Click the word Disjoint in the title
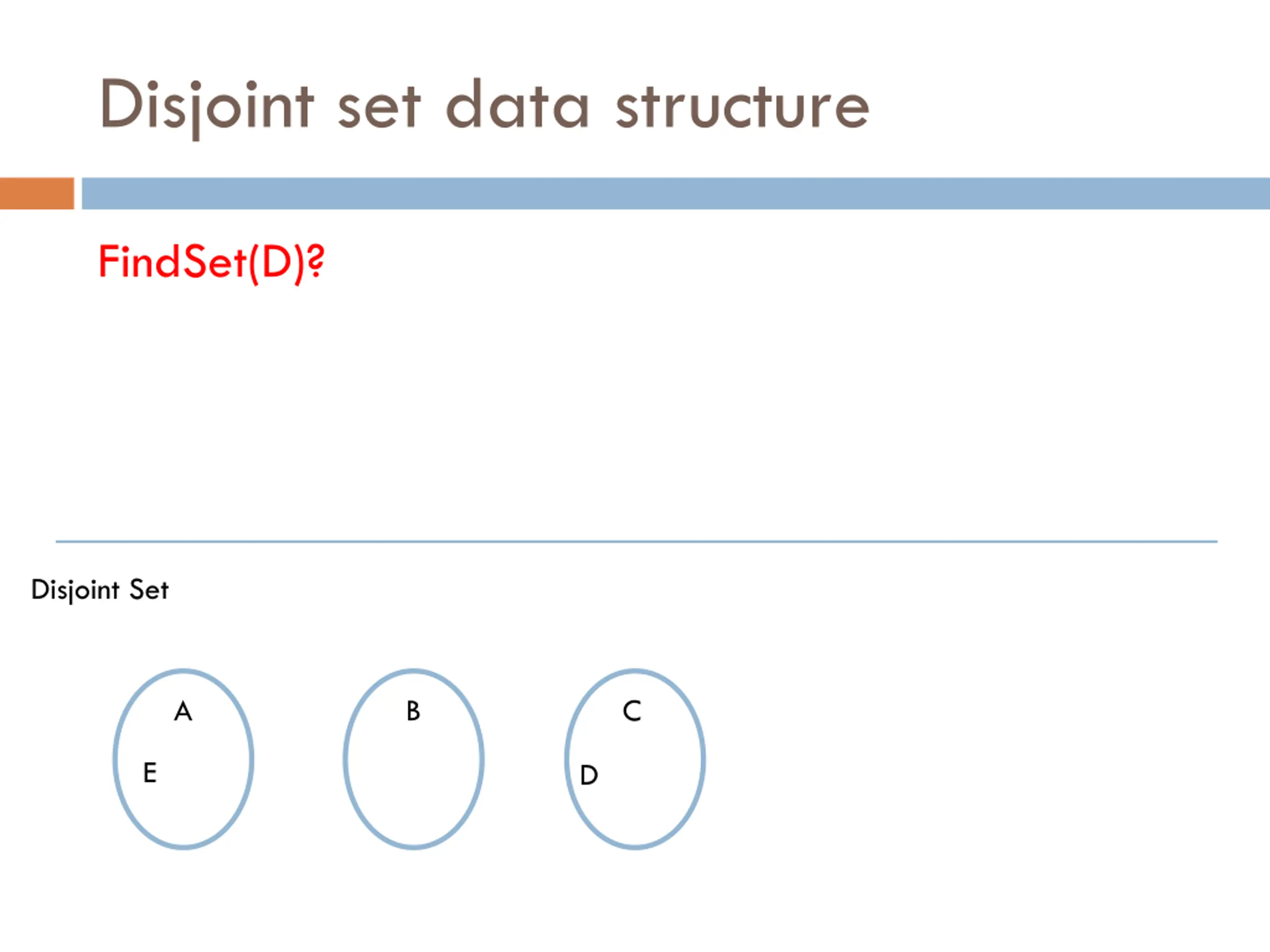The image size is (1270, 952). pyautogui.click(x=207, y=108)
